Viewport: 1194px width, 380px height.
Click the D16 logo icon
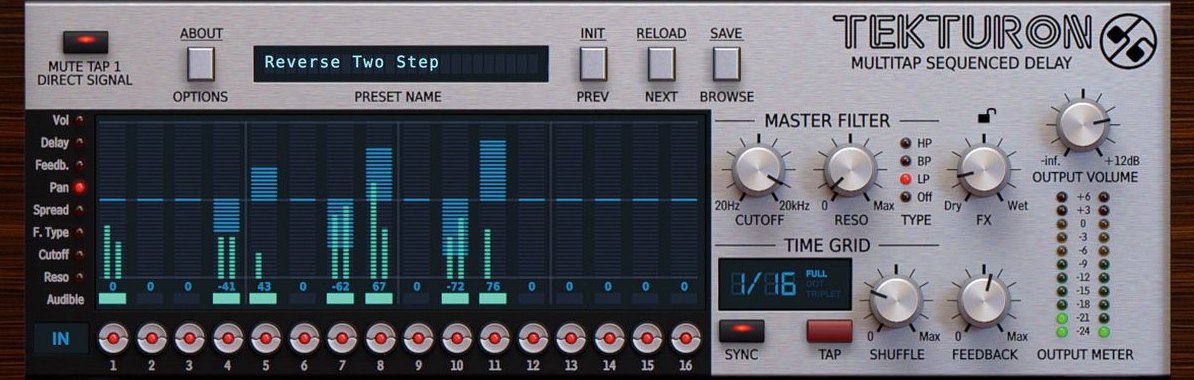[x=1128, y=41]
